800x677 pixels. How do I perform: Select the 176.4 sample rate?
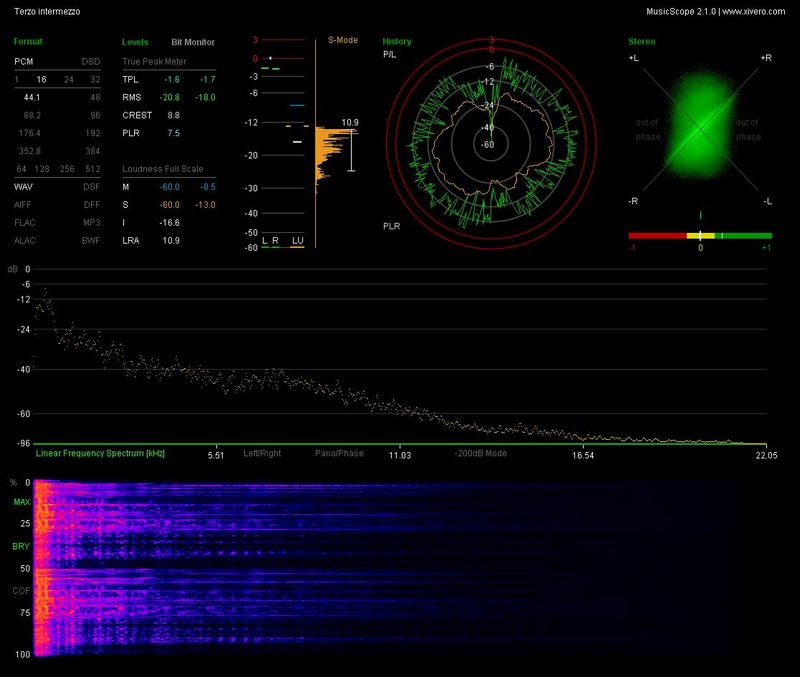30,133
